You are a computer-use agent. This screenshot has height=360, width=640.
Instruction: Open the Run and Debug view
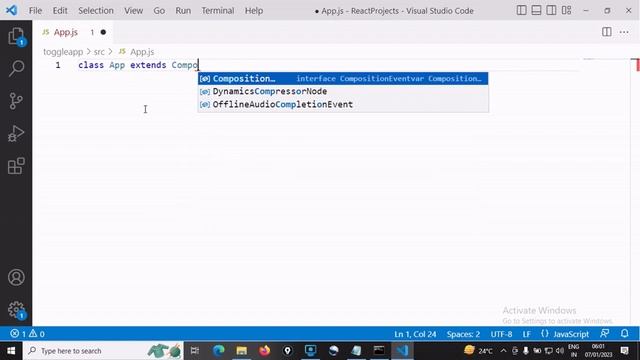(x=16, y=133)
